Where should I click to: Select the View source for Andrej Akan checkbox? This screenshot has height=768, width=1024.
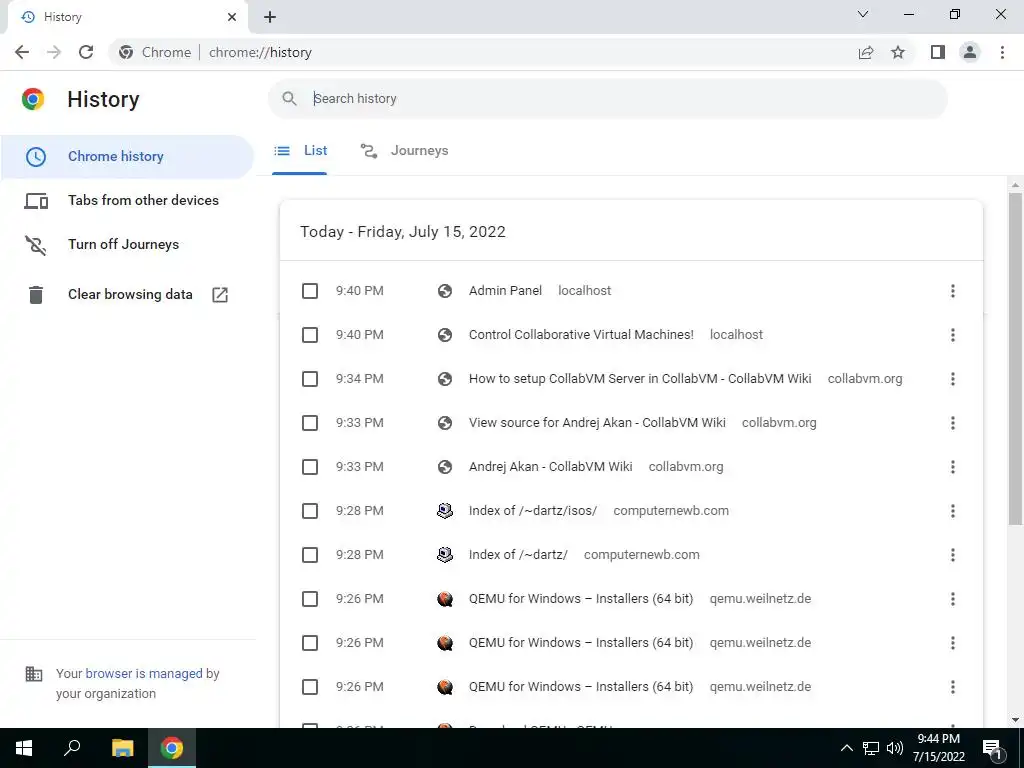click(x=310, y=423)
